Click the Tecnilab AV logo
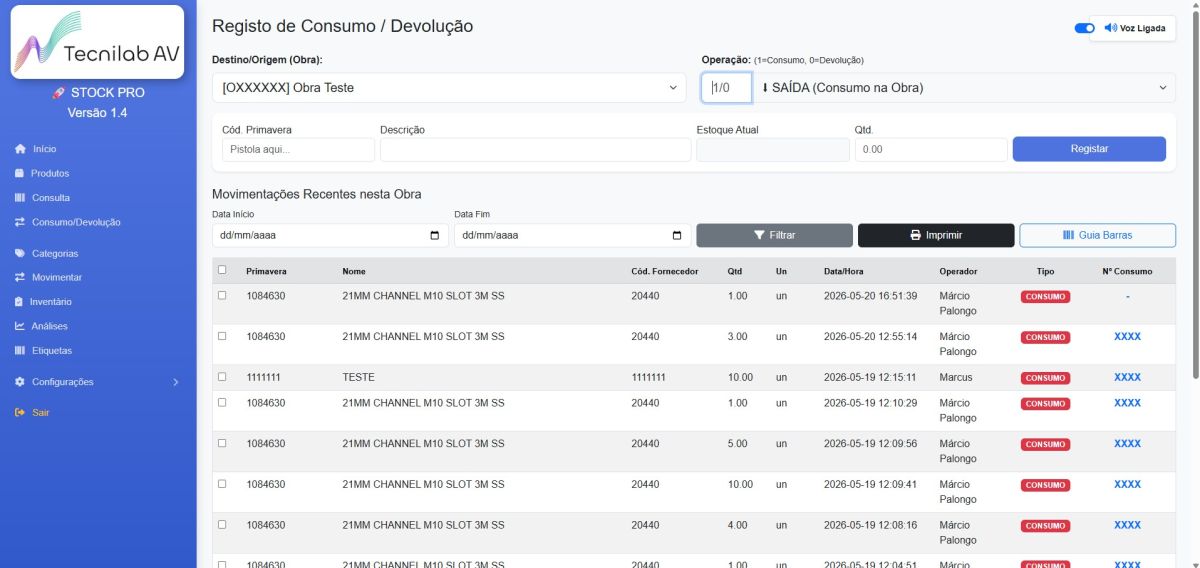 97,42
